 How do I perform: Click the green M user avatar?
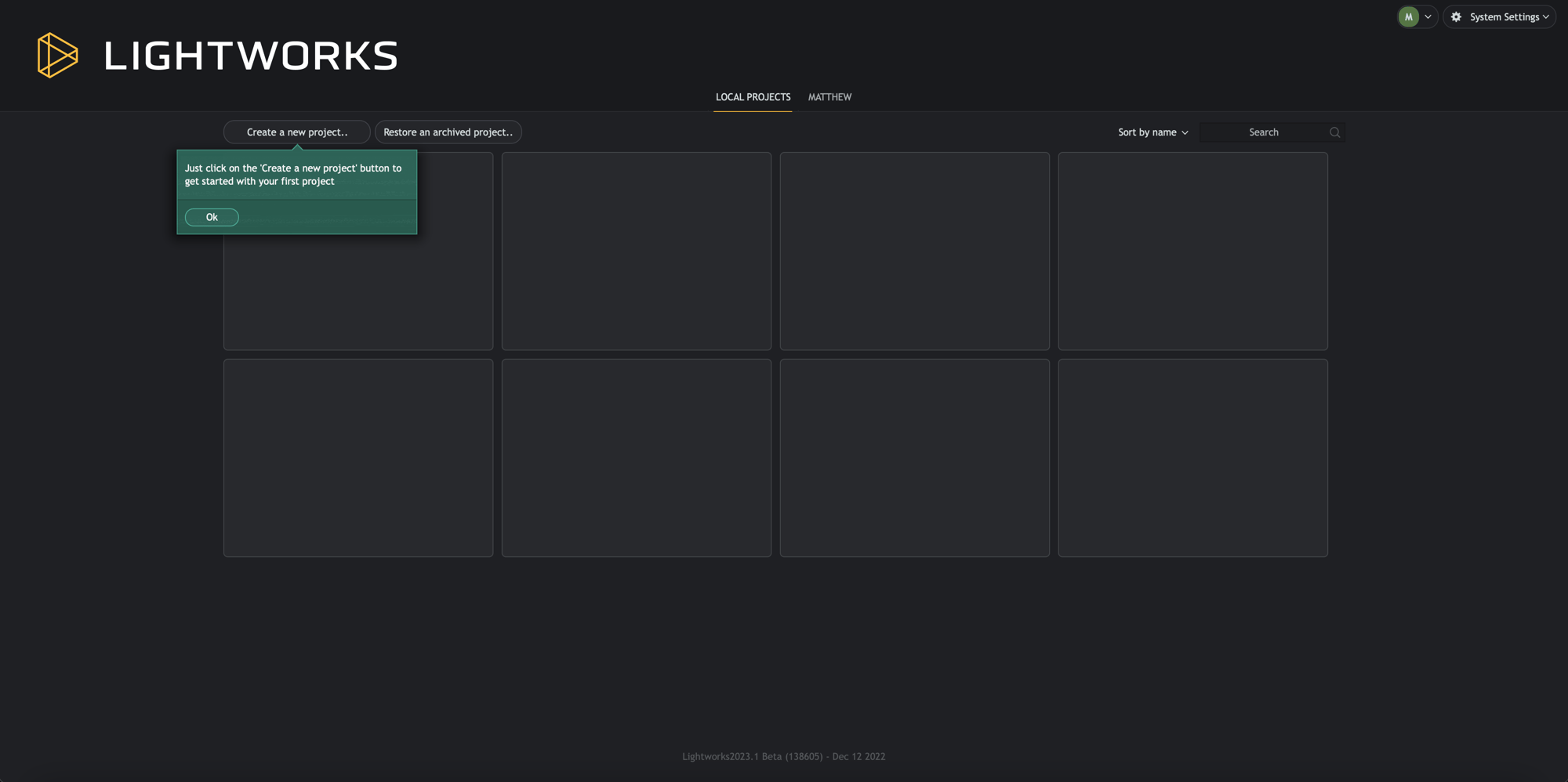(1408, 16)
